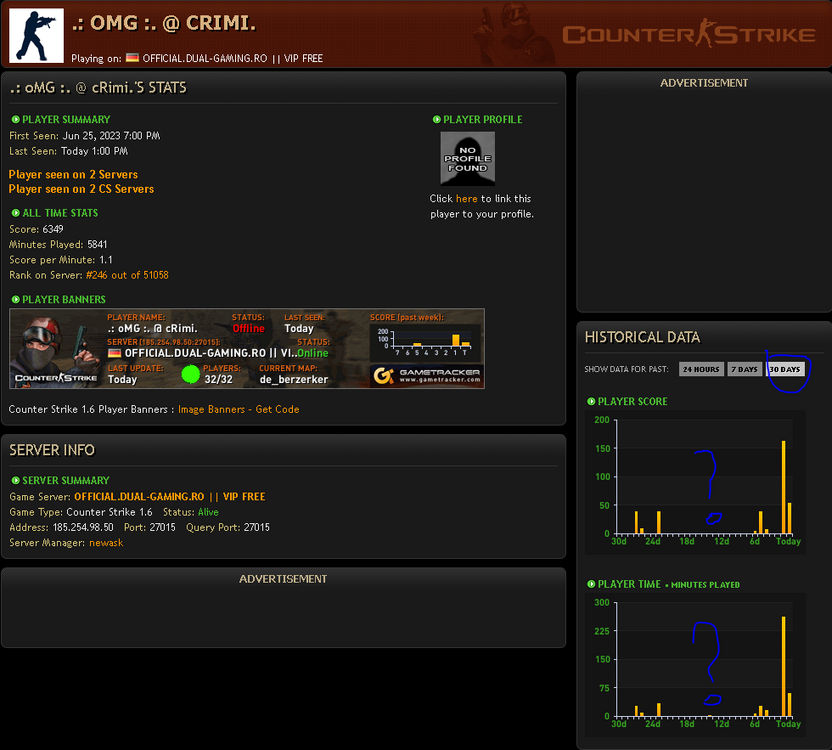Click the green bullet beside Player Score
Screen dimensions: 832x750
(x=591, y=402)
